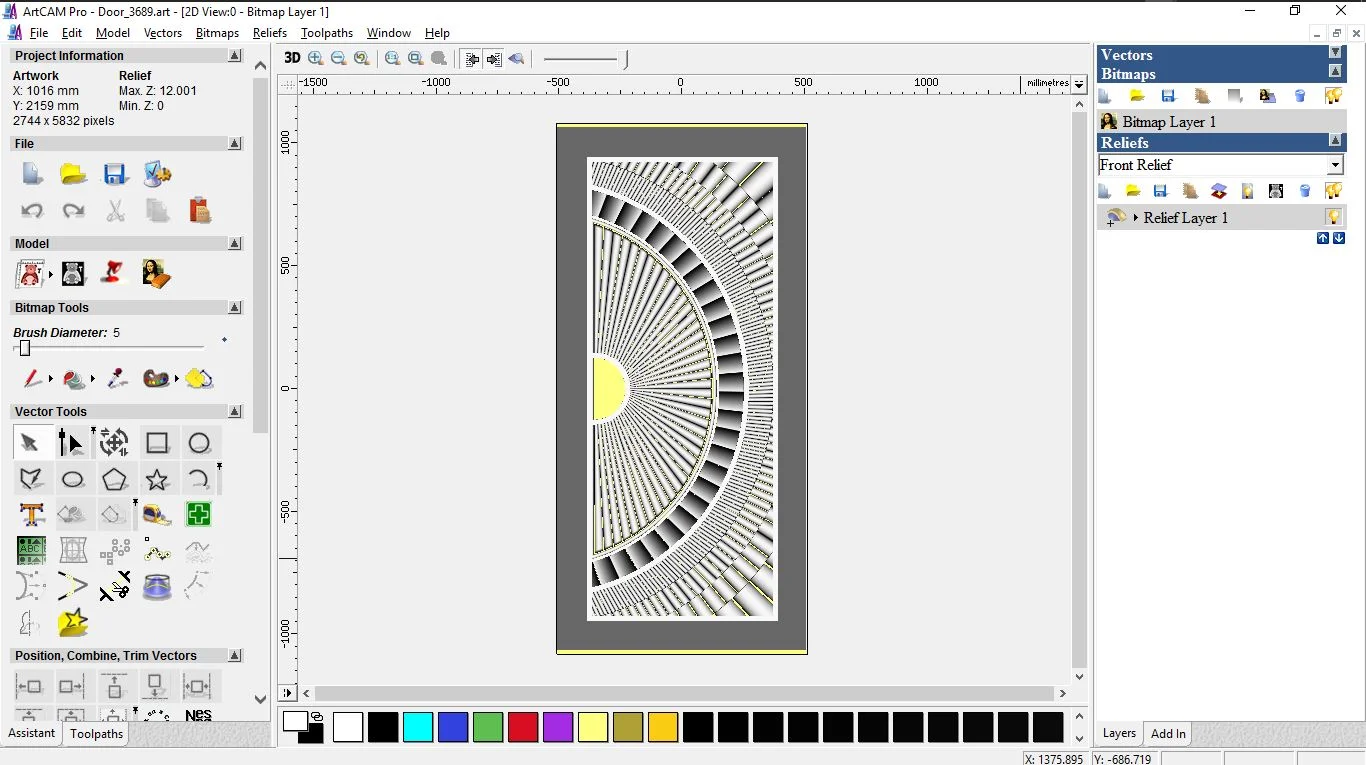This screenshot has height=765, width=1366.
Task: Select the star vector shape tool
Action: pos(157,479)
